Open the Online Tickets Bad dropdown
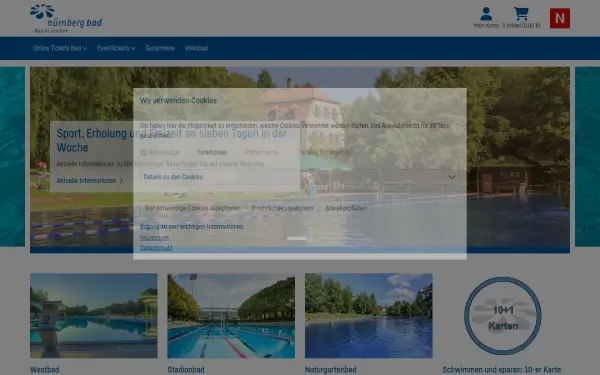This screenshot has width=600, height=375. point(60,48)
